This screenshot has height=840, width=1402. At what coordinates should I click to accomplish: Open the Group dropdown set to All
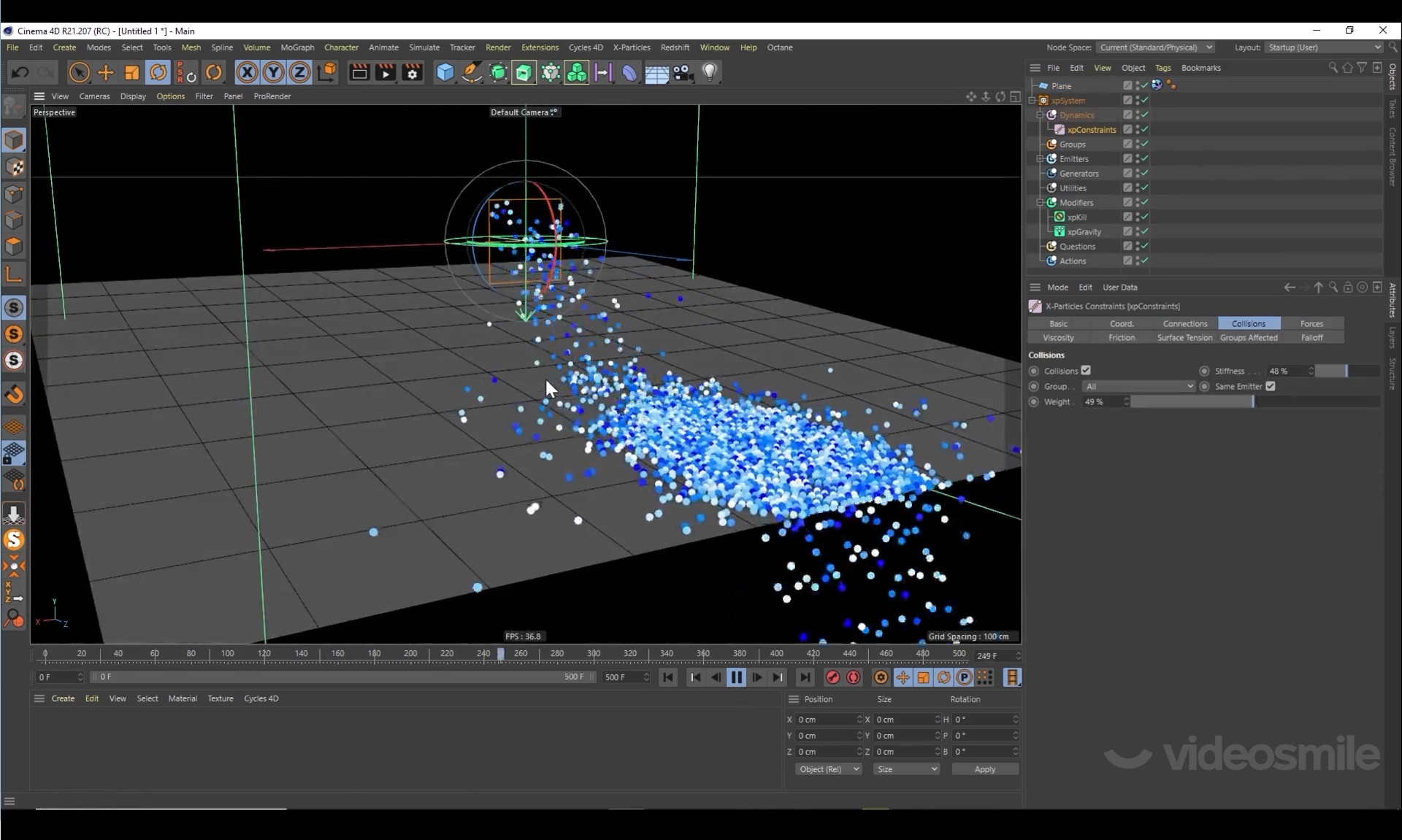(1138, 386)
